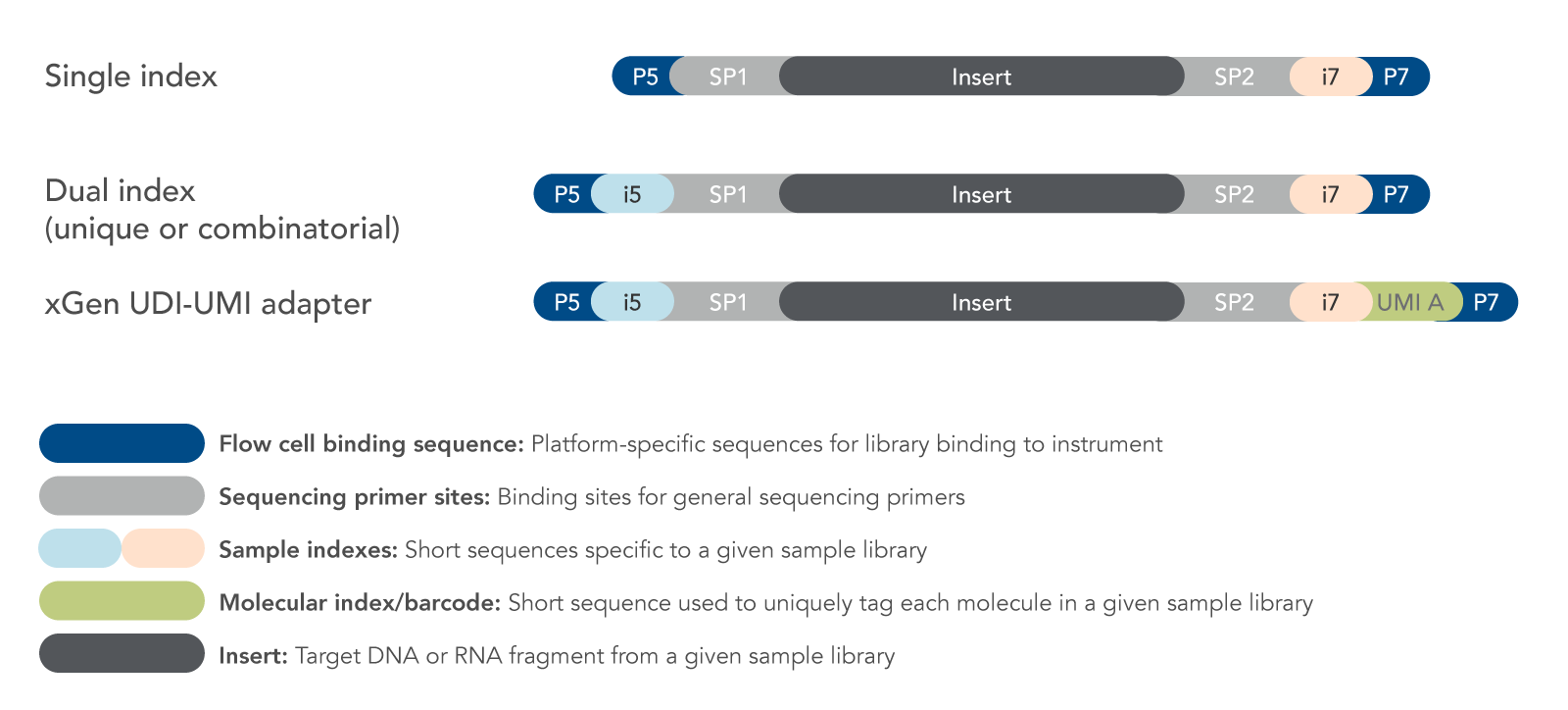Viewport: 1568px width, 710px height.
Task: Click the dark gray Insert legend swatch
Action: tap(122, 653)
